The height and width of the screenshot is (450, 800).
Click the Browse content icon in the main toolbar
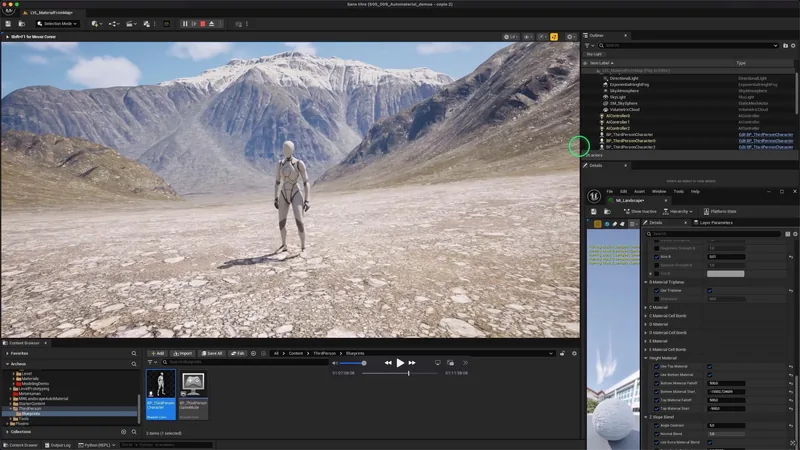click(21, 23)
